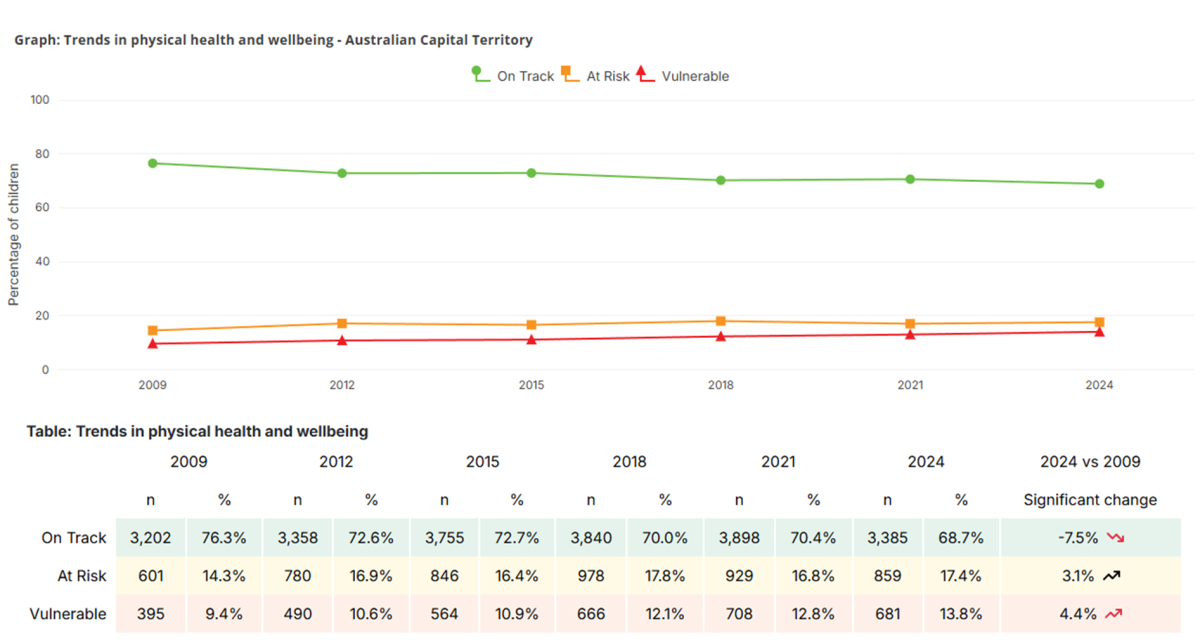Click the On Track 2024 data point
This screenshot has height=643, width=1200.
click(1099, 184)
